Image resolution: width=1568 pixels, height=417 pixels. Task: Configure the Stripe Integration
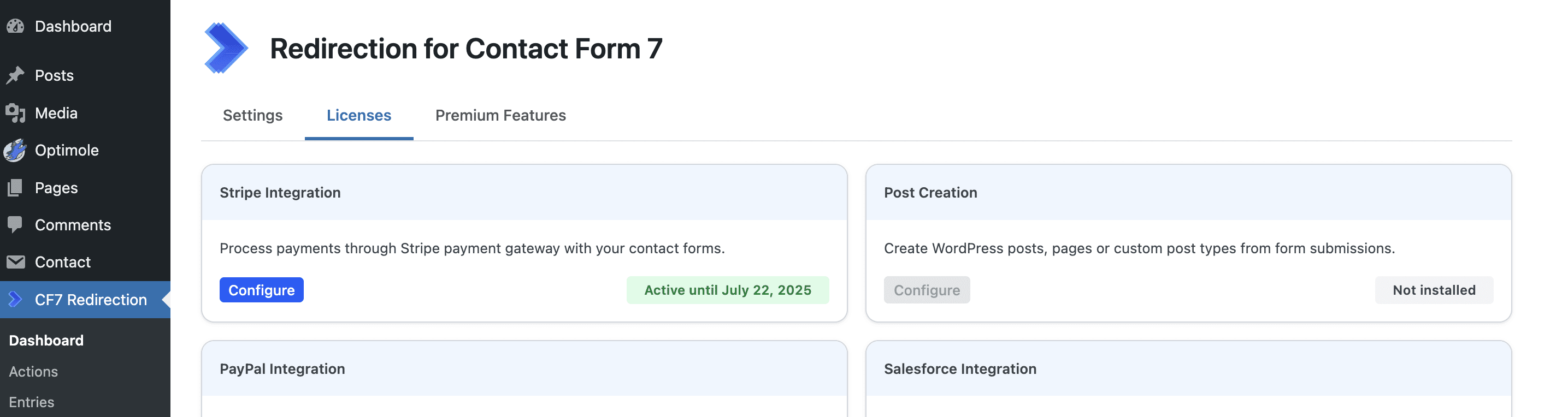pos(261,290)
